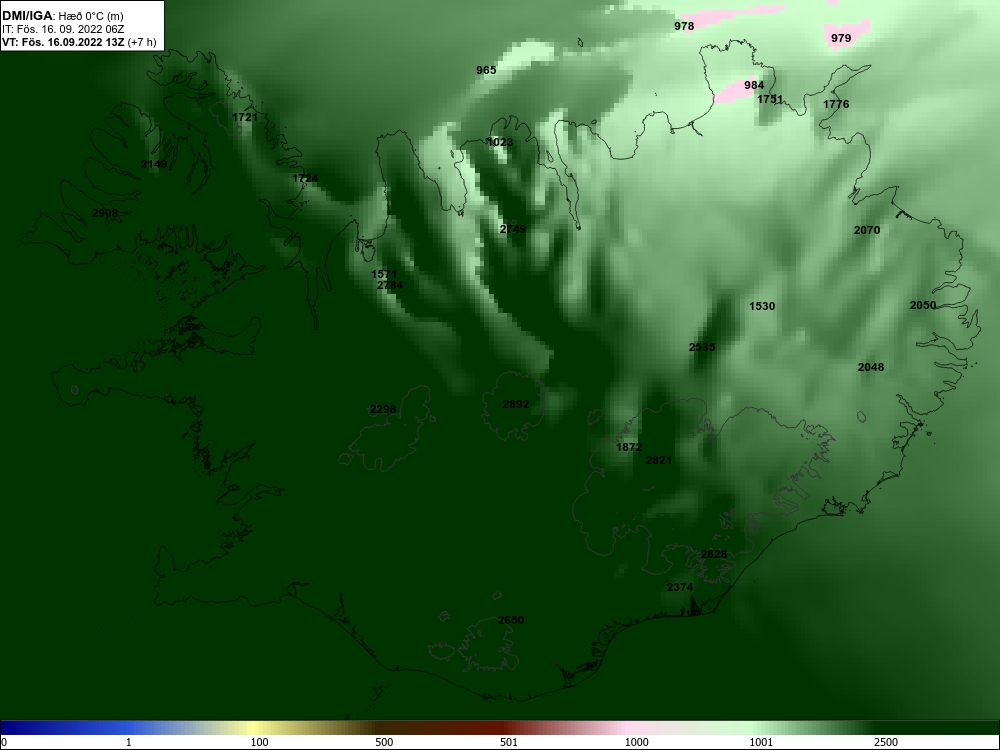Click the 2535 height label
This screenshot has width=1000, height=750.
tap(702, 347)
